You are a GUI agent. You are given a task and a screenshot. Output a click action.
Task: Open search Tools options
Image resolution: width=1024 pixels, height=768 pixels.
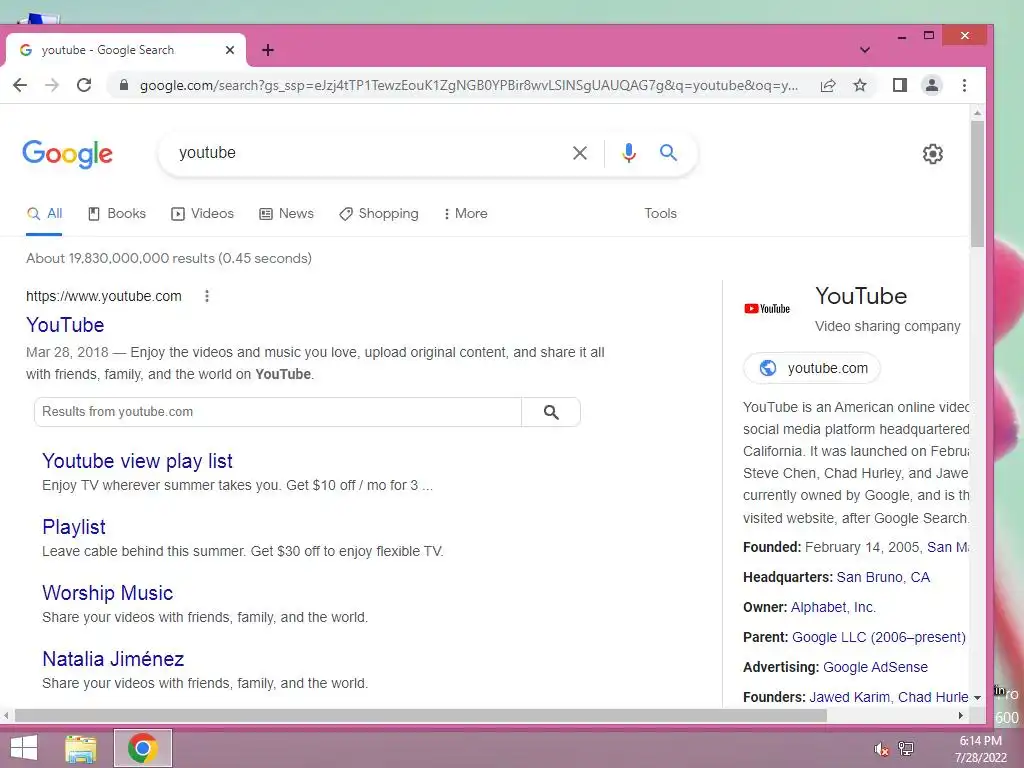tap(660, 214)
